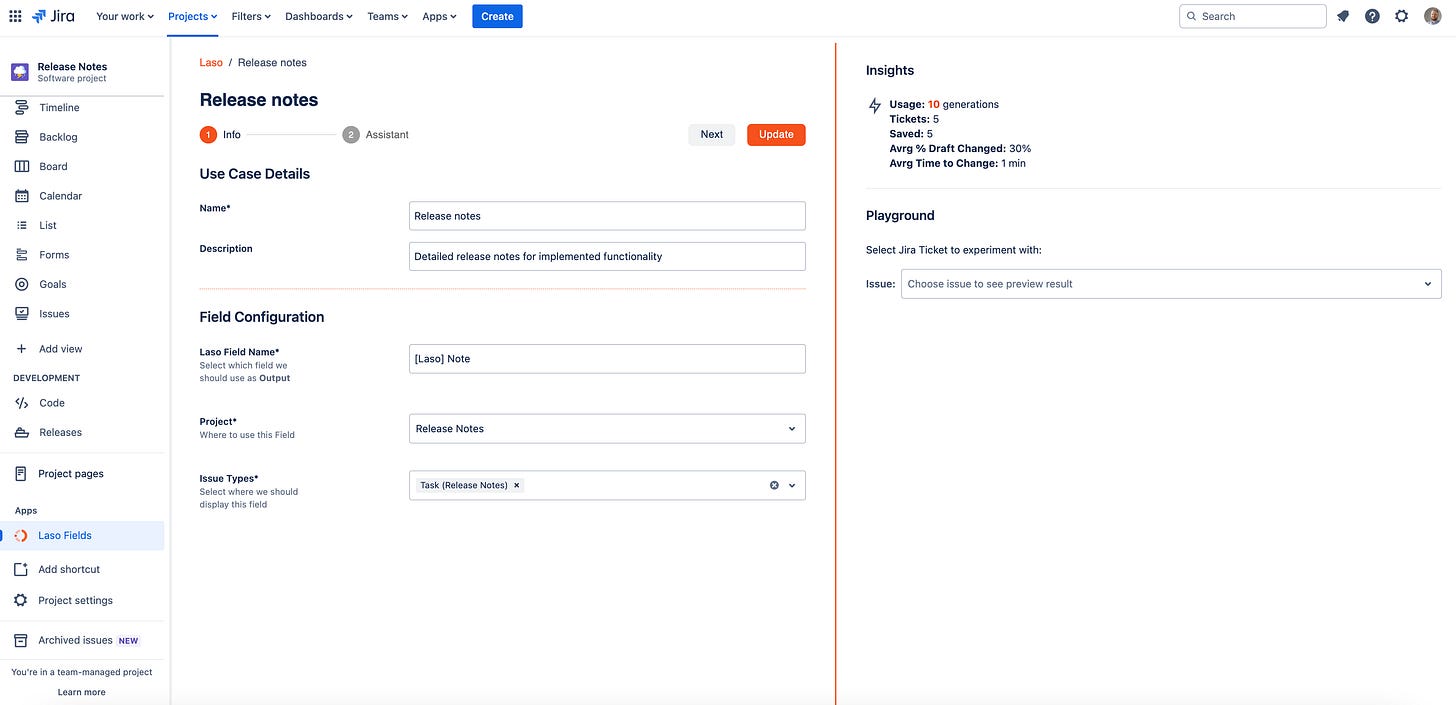Click the Learn more link
This screenshot has height=705, width=1456.
pyautogui.click(x=81, y=692)
